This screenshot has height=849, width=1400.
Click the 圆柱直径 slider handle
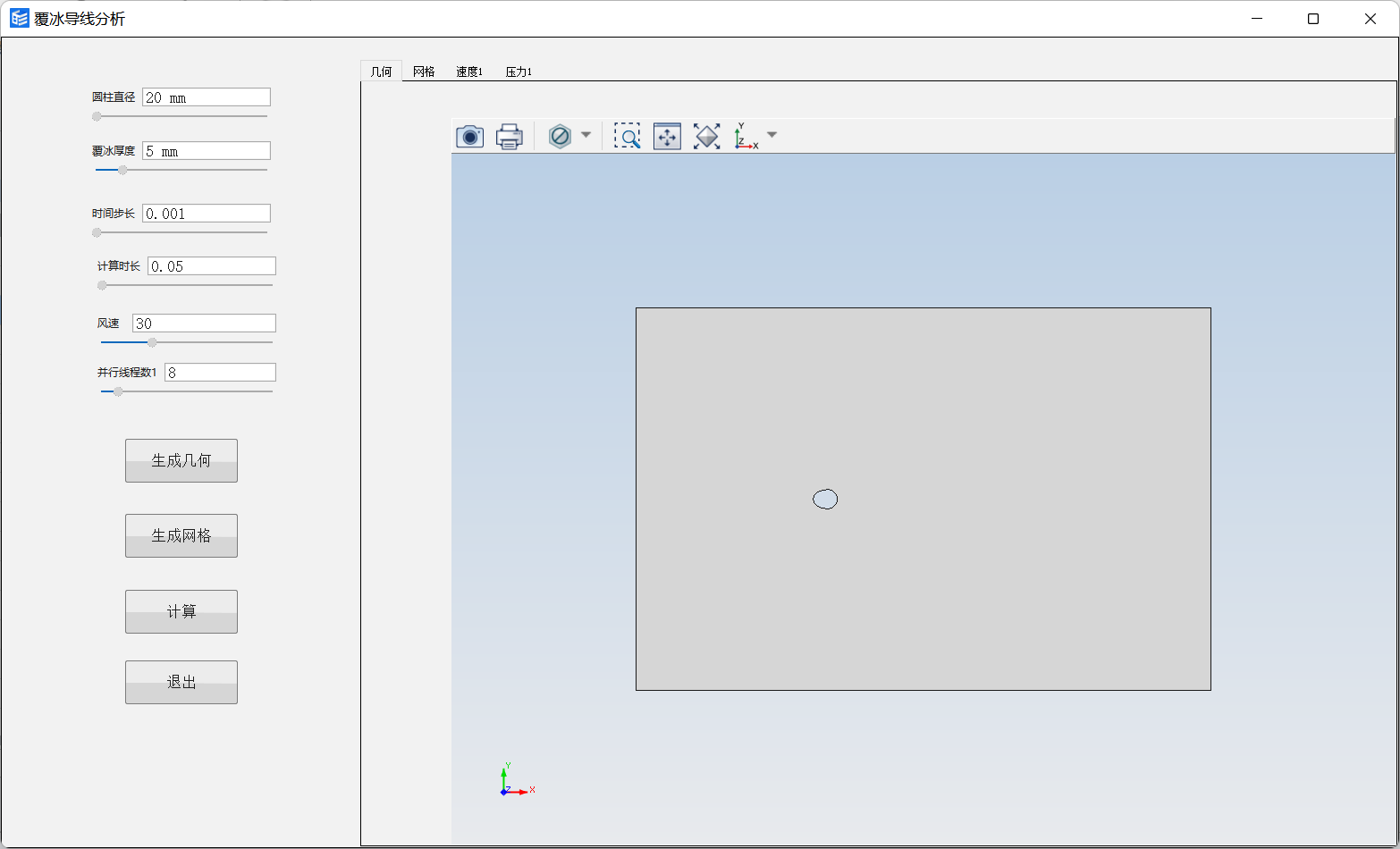97,116
